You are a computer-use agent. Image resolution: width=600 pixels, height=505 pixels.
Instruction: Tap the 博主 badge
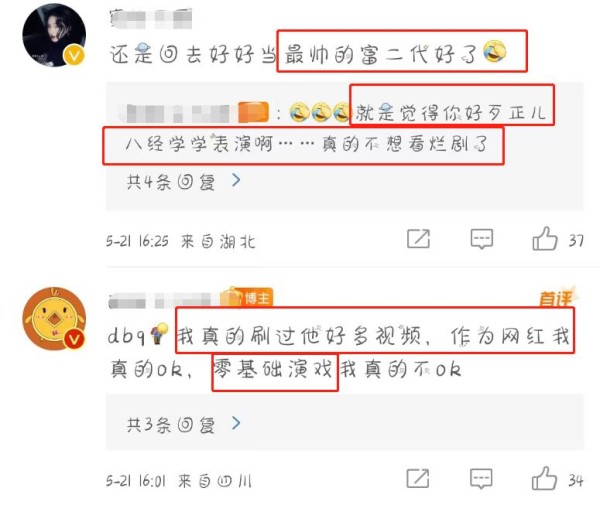tap(248, 297)
